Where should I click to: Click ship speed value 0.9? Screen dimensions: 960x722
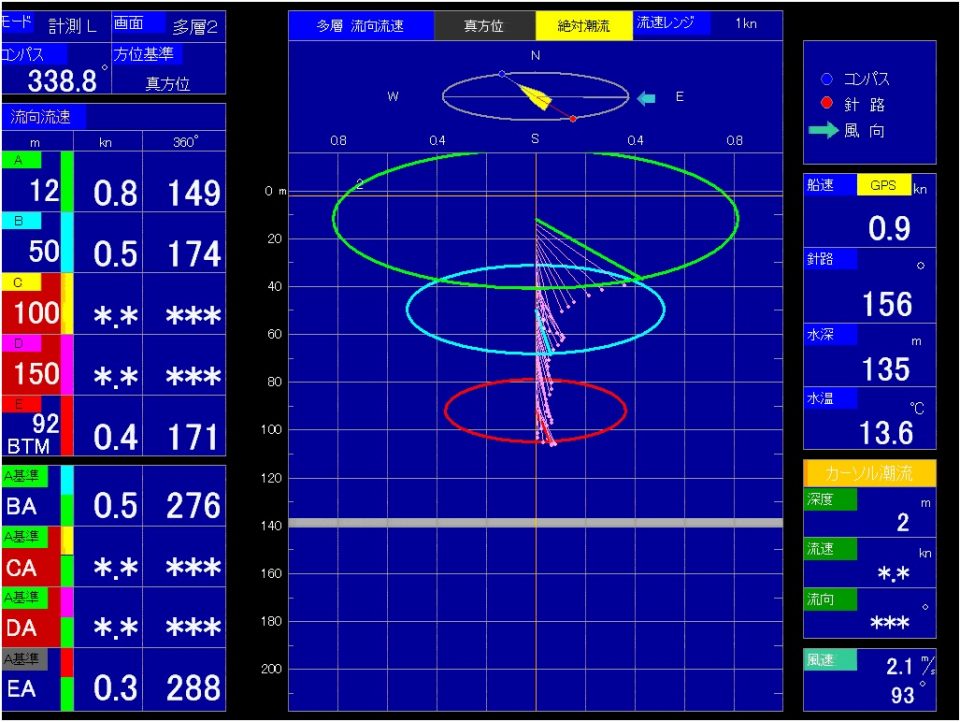(889, 228)
